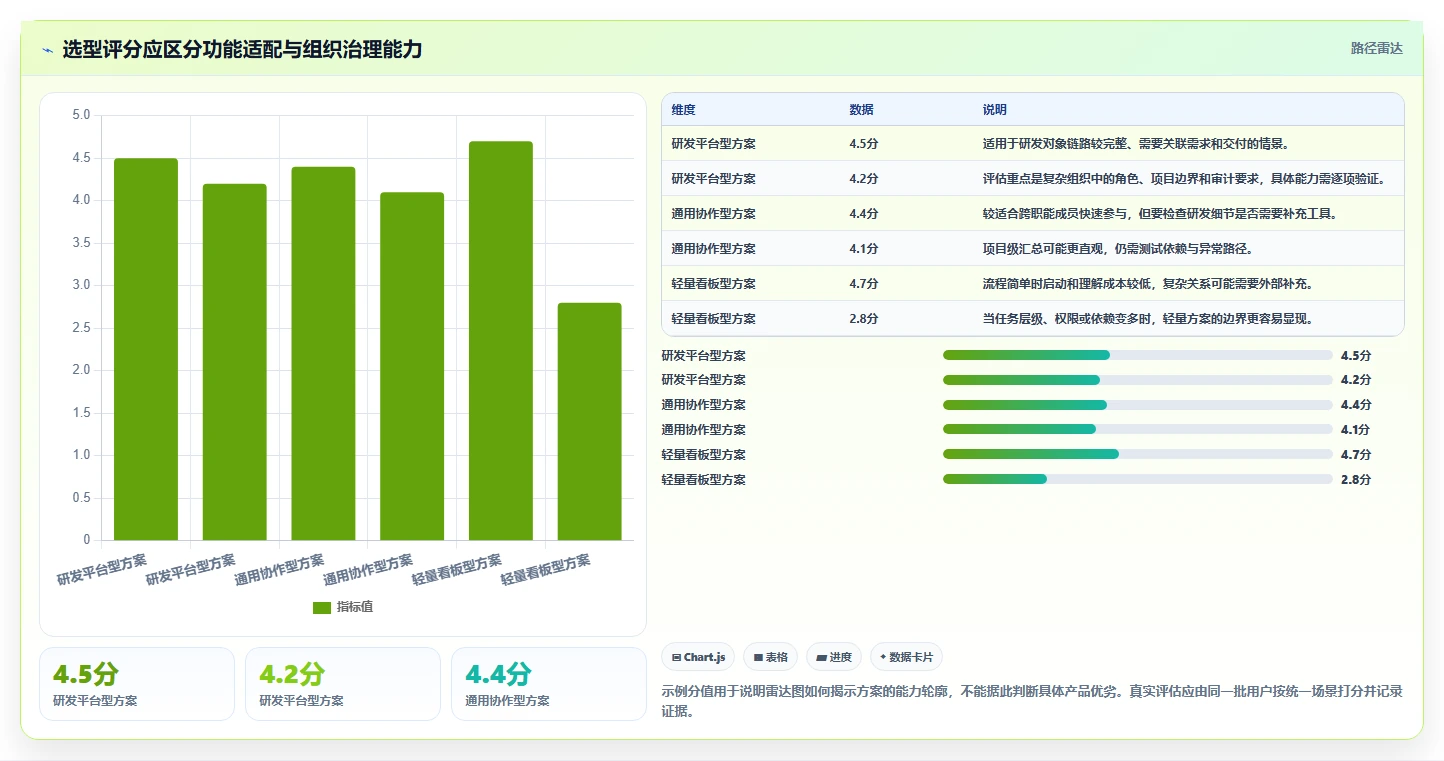Click the 数据 column header

(x=862, y=109)
